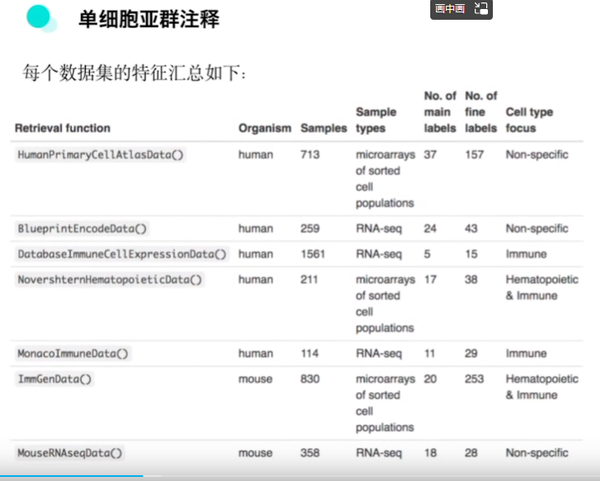Image resolution: width=600 pixels, height=481 pixels.
Task: Click mouse organism in the MouseRNAseqData row
Action: [255, 453]
